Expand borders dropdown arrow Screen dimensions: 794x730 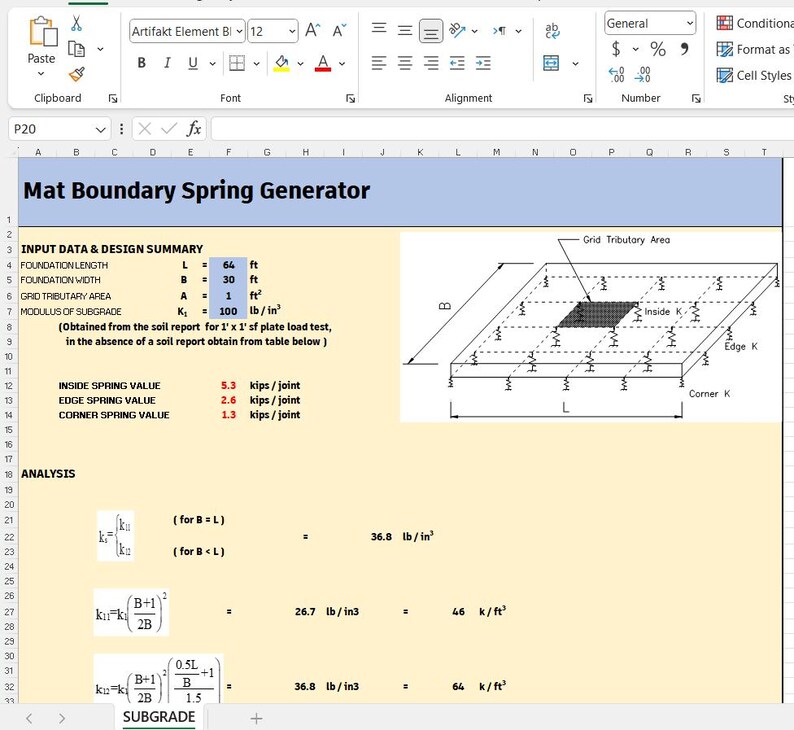coord(256,63)
